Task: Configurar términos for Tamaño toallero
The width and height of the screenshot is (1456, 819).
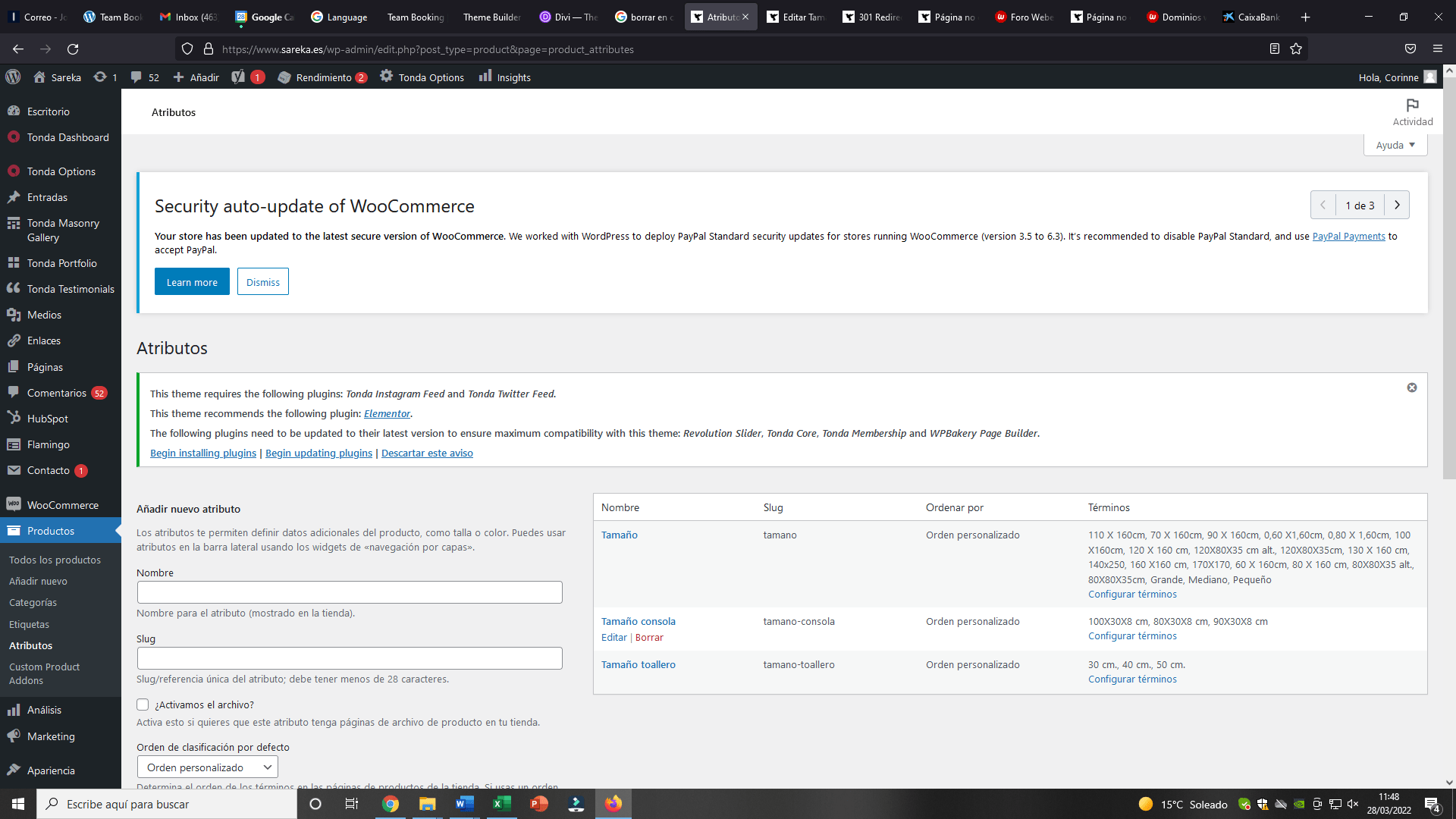Action: point(1132,679)
